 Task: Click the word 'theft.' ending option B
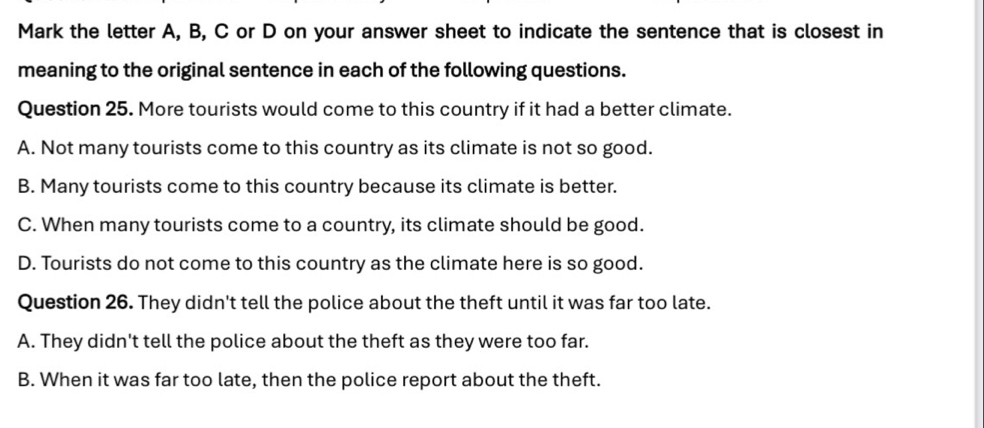click(576, 380)
